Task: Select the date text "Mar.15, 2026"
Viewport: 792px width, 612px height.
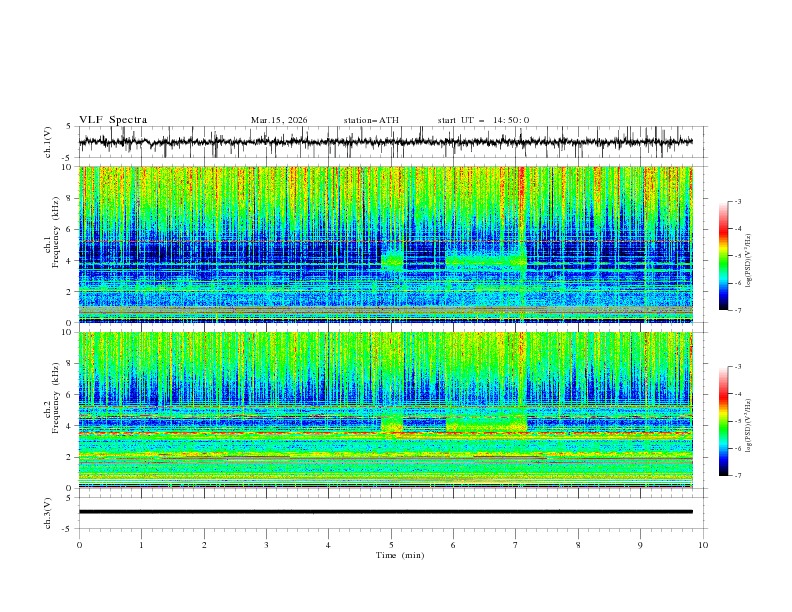Action: 279,120
